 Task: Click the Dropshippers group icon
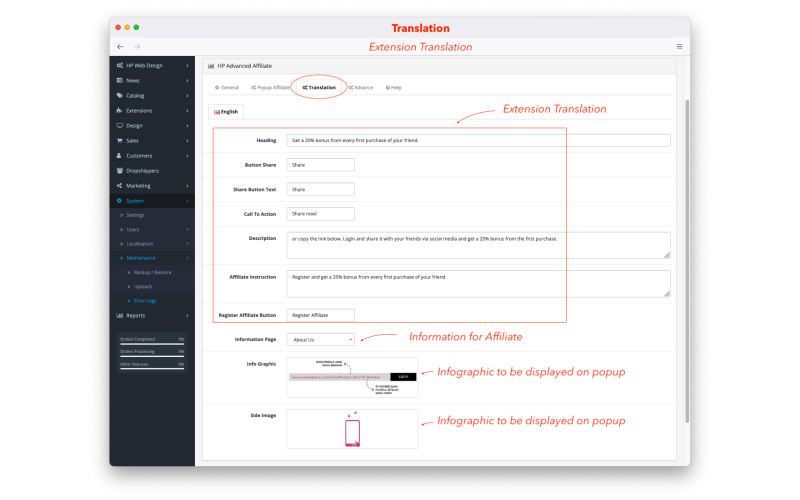click(x=119, y=170)
